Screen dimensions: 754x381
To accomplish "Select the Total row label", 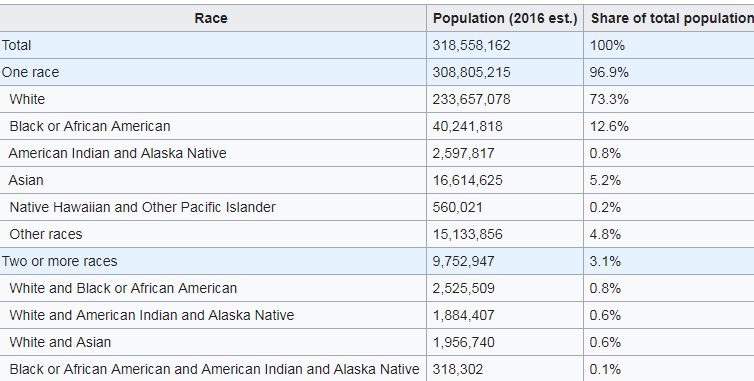I will pos(16,45).
